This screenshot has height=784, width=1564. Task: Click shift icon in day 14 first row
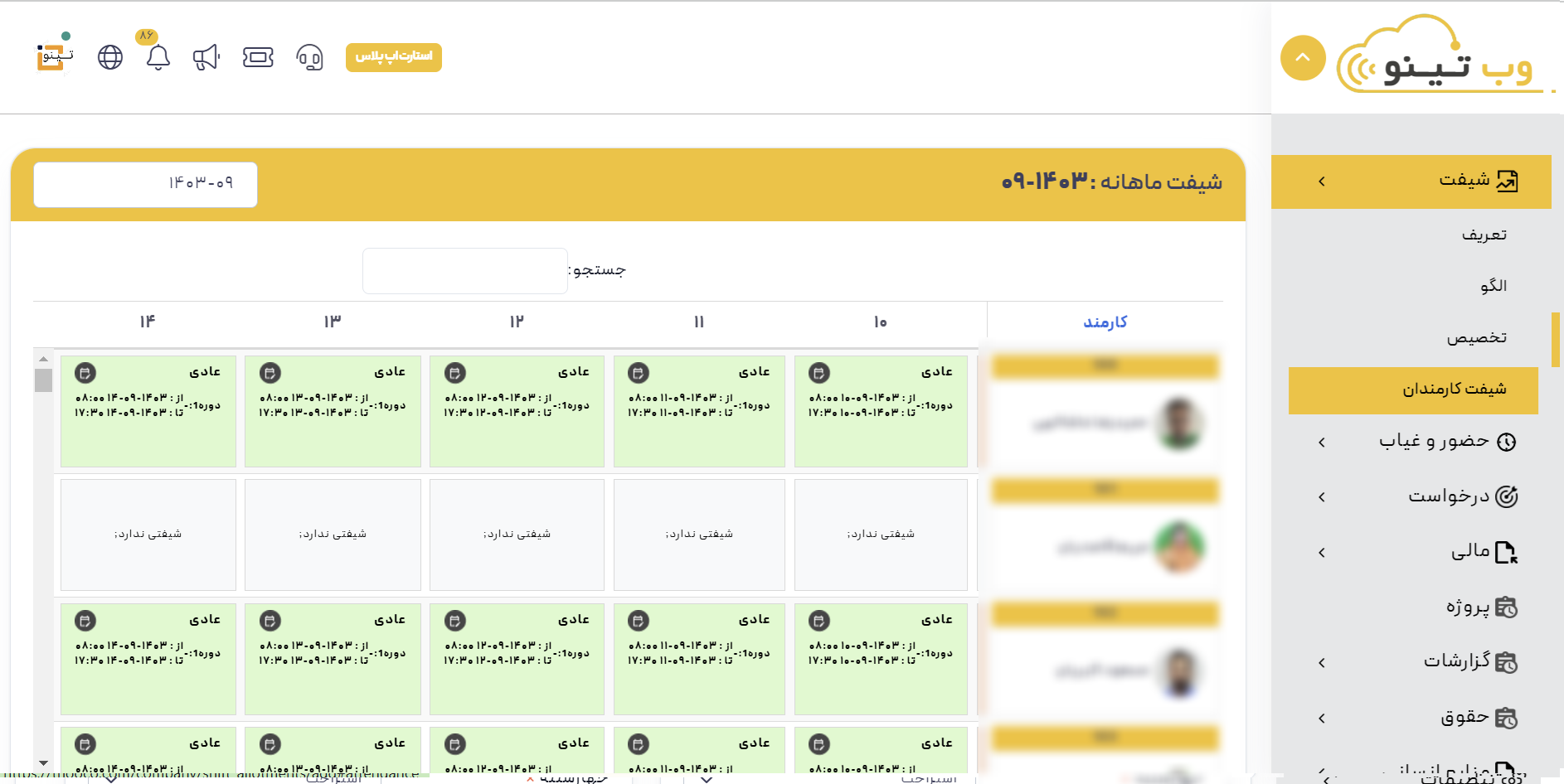[x=85, y=373]
